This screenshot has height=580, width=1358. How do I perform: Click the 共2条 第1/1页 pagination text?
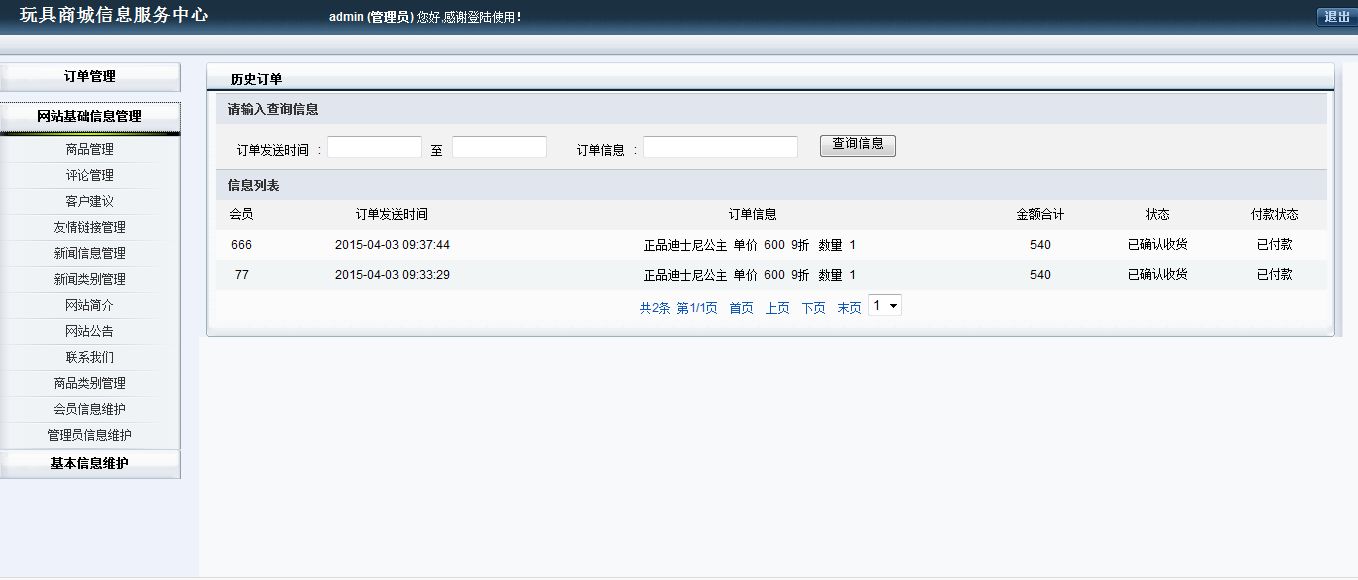pyautogui.click(x=679, y=308)
